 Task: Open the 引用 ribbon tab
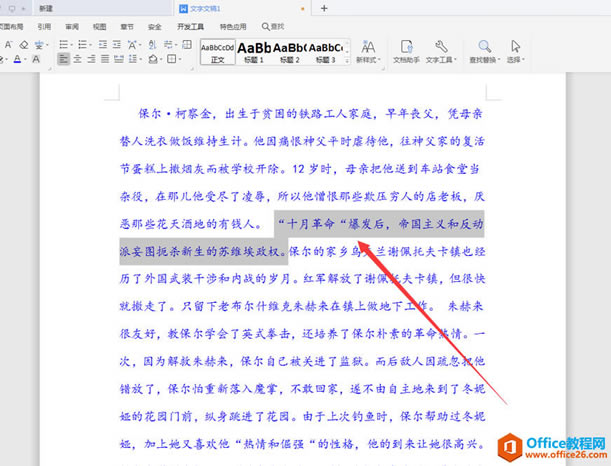44,26
